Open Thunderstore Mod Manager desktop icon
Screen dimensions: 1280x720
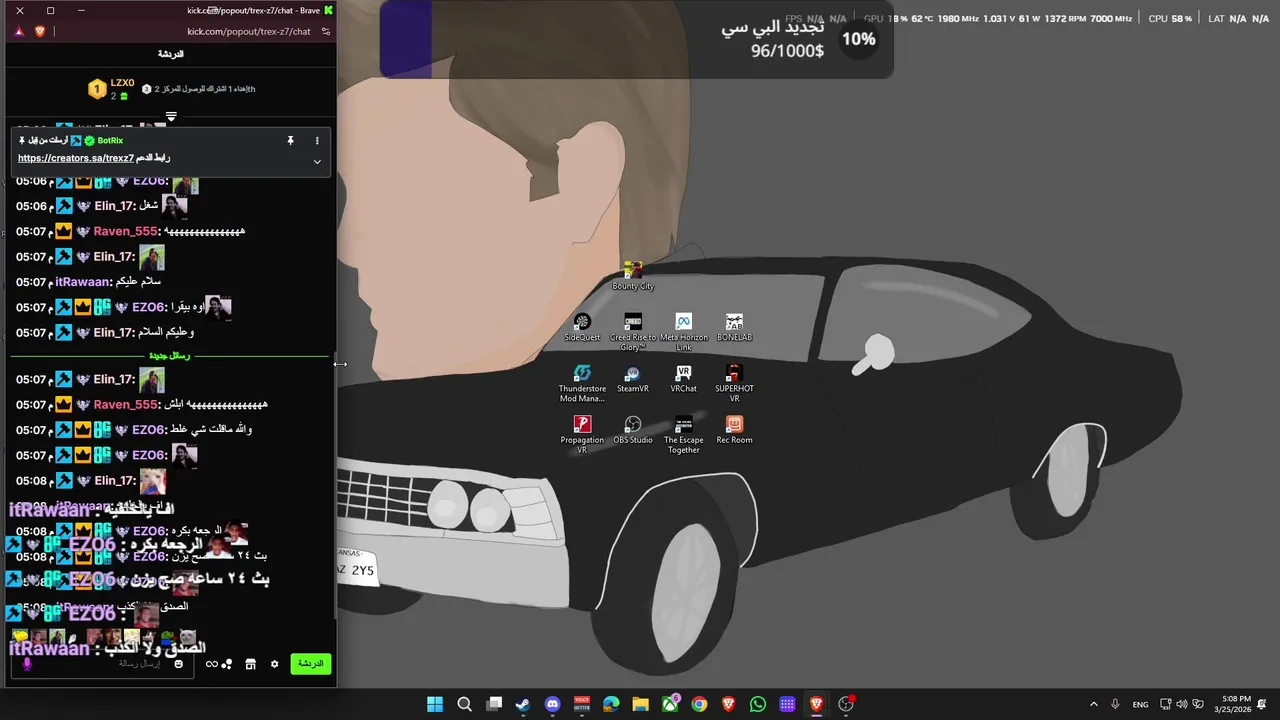tap(582, 383)
